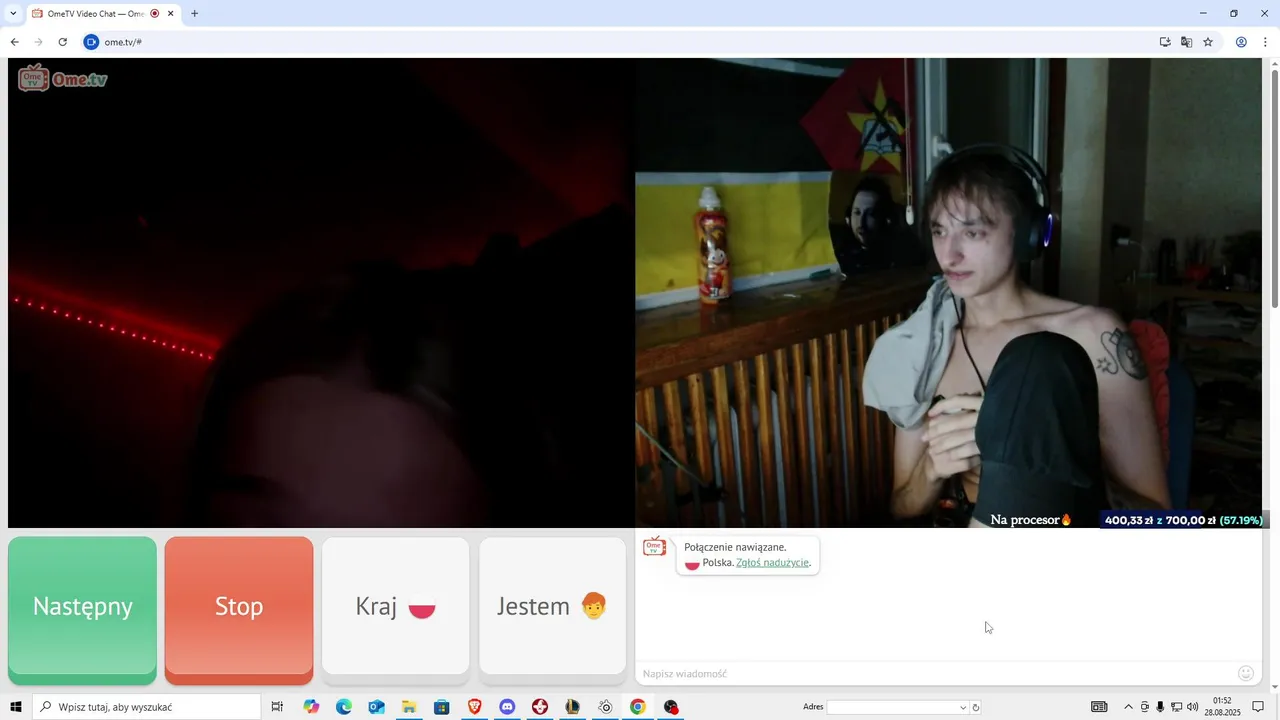Screen dimensions: 1280x720
Task: Click the Na procesor goal label
Action: pos(1031,520)
